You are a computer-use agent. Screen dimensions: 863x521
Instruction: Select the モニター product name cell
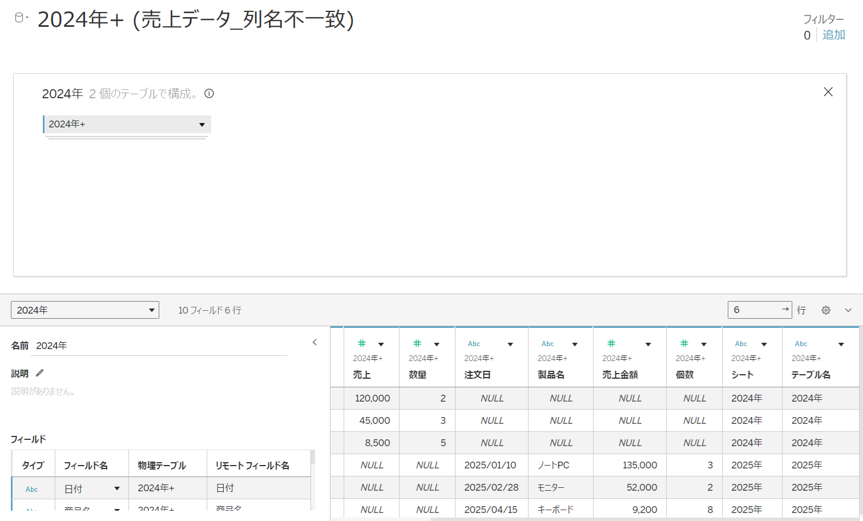(x=561, y=487)
